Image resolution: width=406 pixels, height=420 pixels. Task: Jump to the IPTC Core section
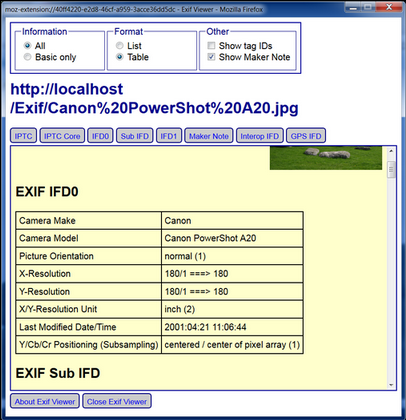coord(62,136)
